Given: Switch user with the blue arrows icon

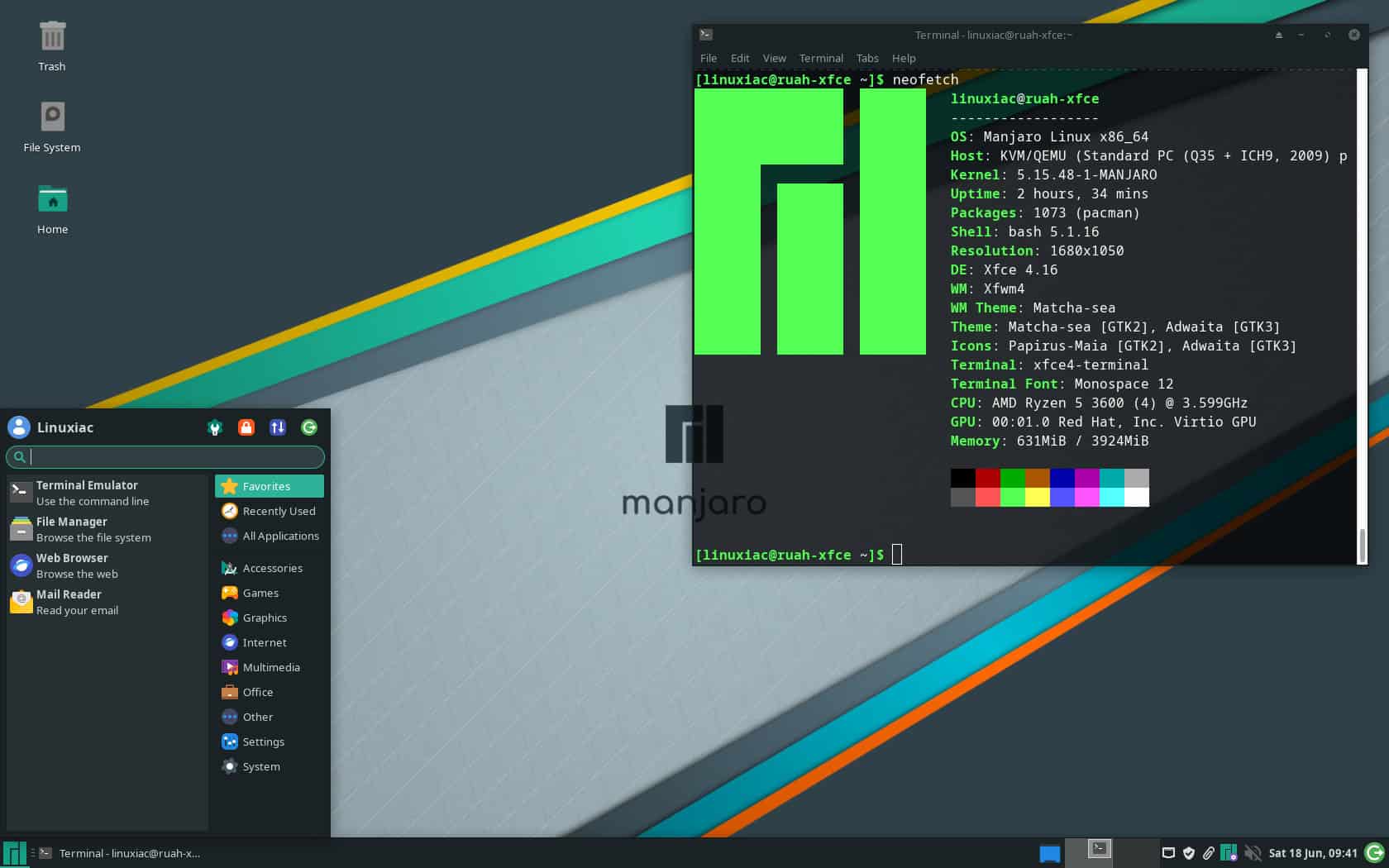Looking at the screenshot, I should tap(278, 427).
